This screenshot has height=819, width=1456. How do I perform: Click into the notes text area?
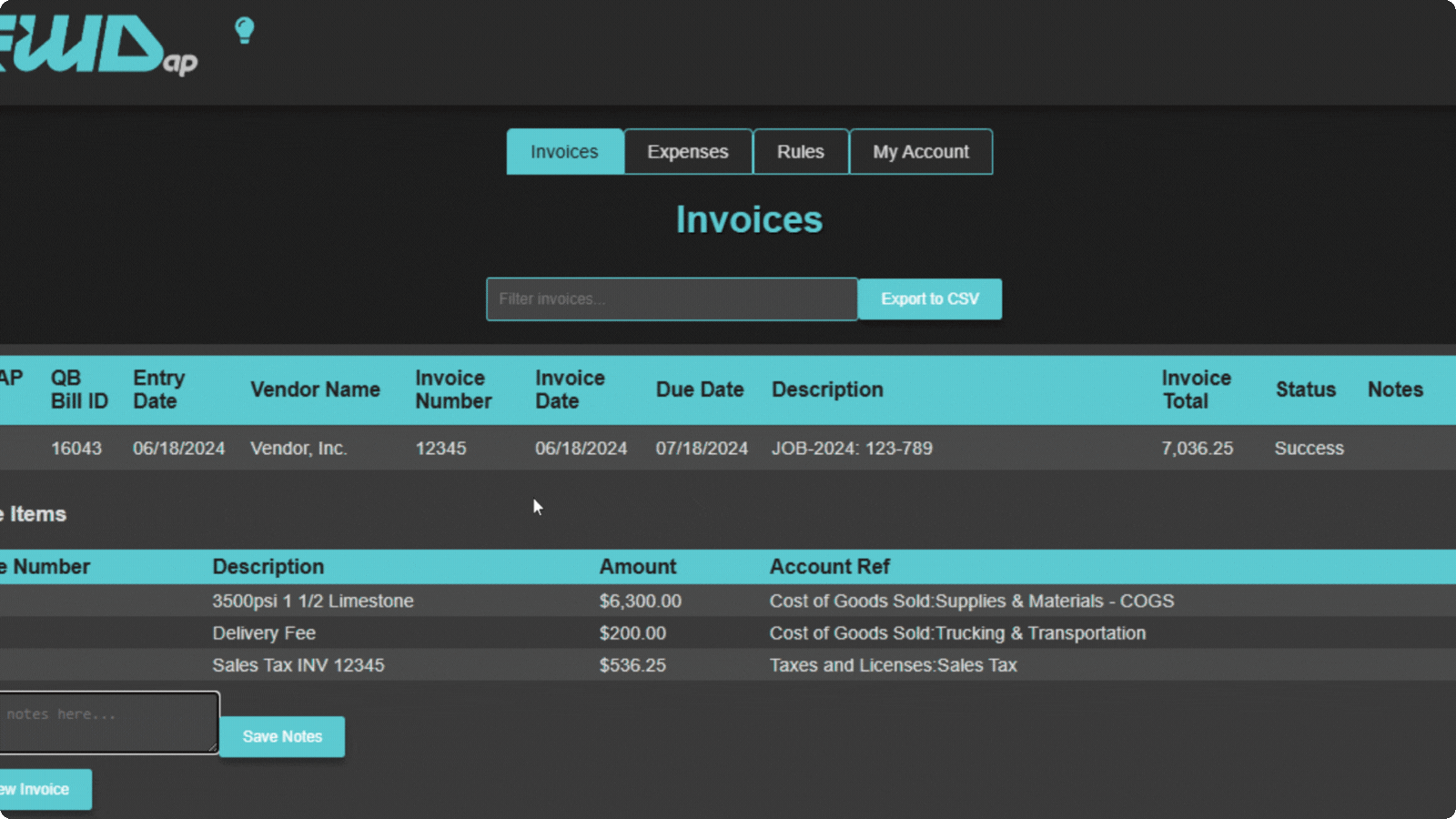click(x=107, y=723)
